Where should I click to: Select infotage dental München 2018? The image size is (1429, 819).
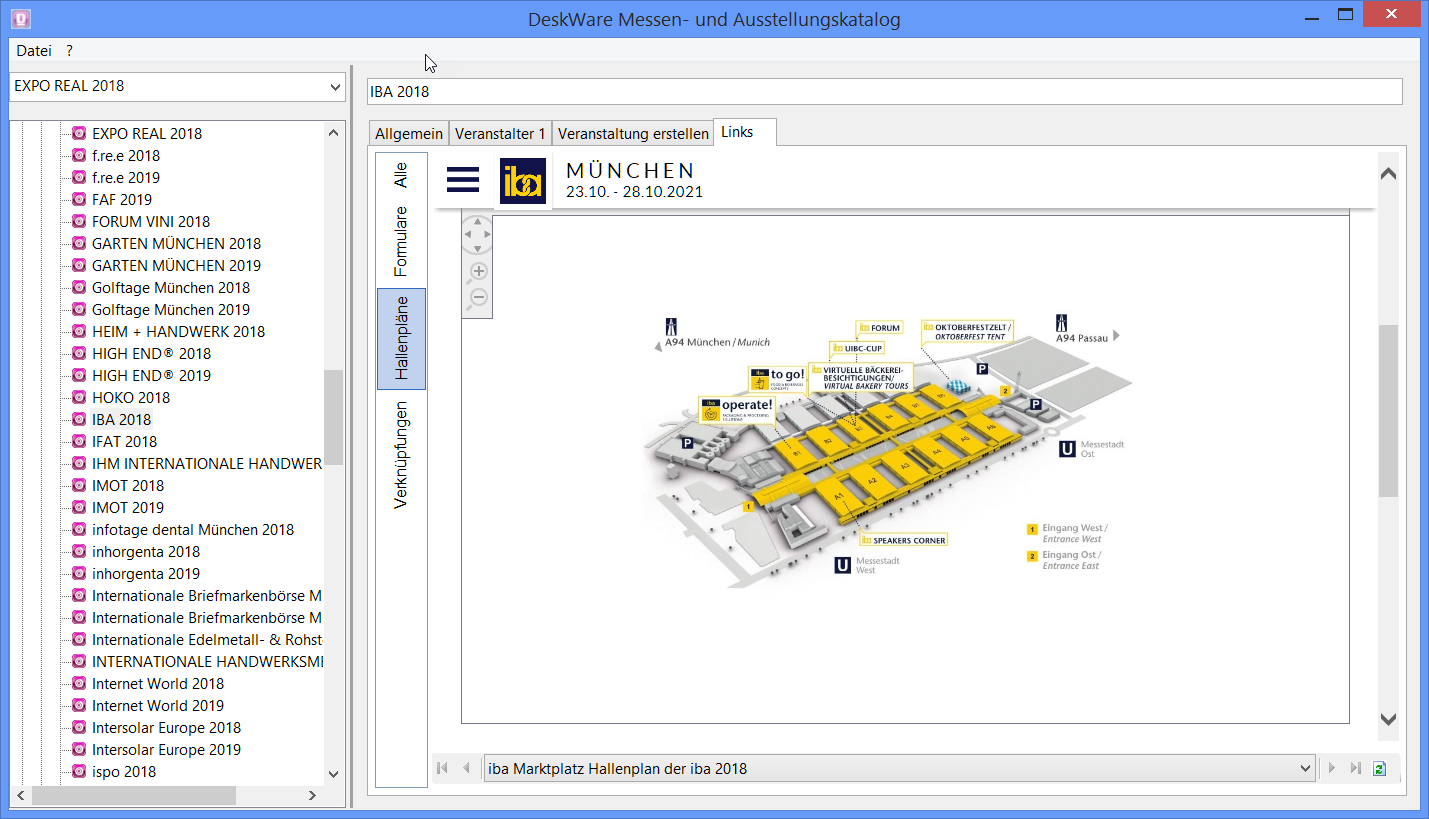(193, 529)
